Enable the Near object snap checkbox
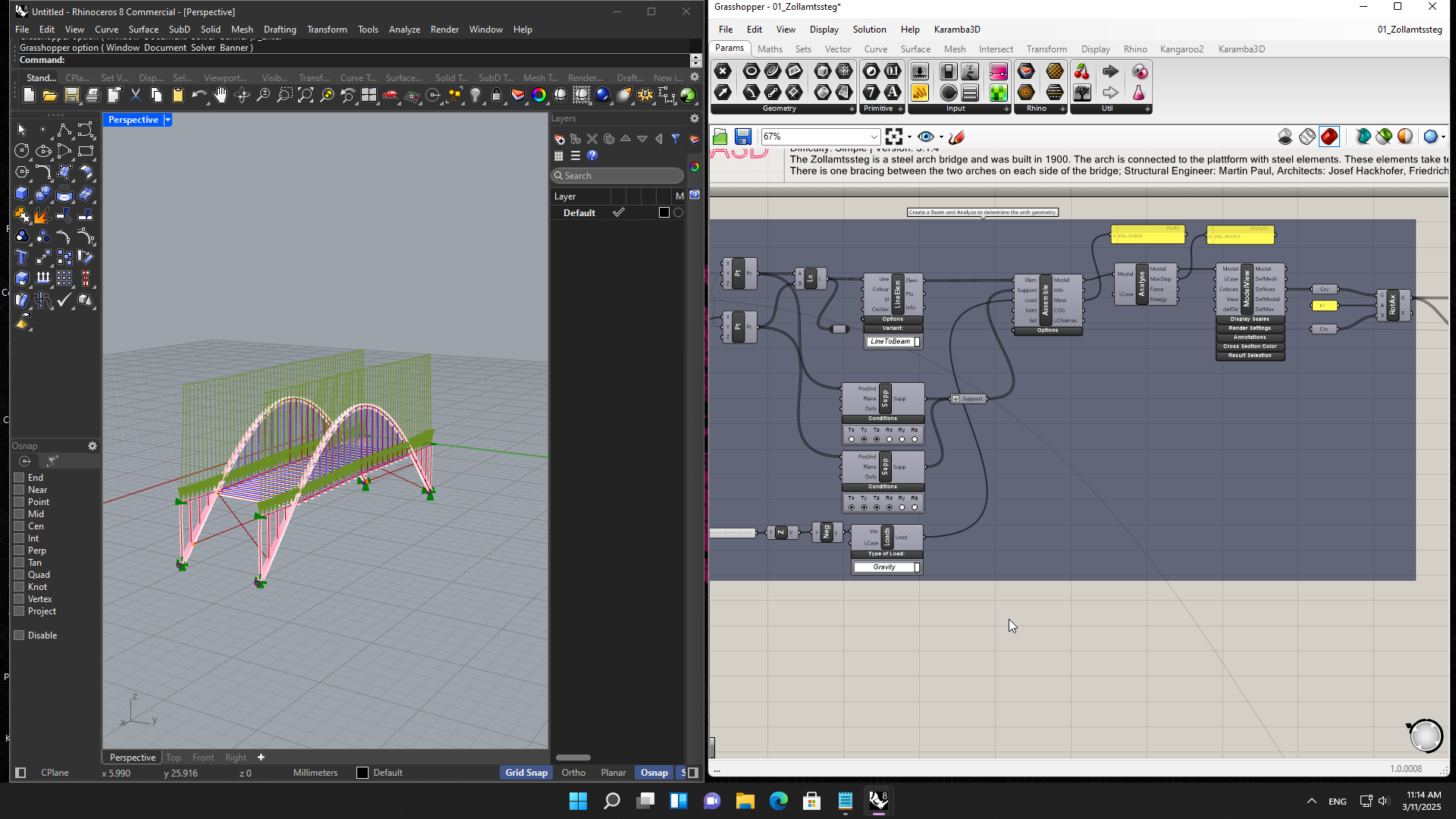Screen dimensions: 1456x819 click(20, 490)
